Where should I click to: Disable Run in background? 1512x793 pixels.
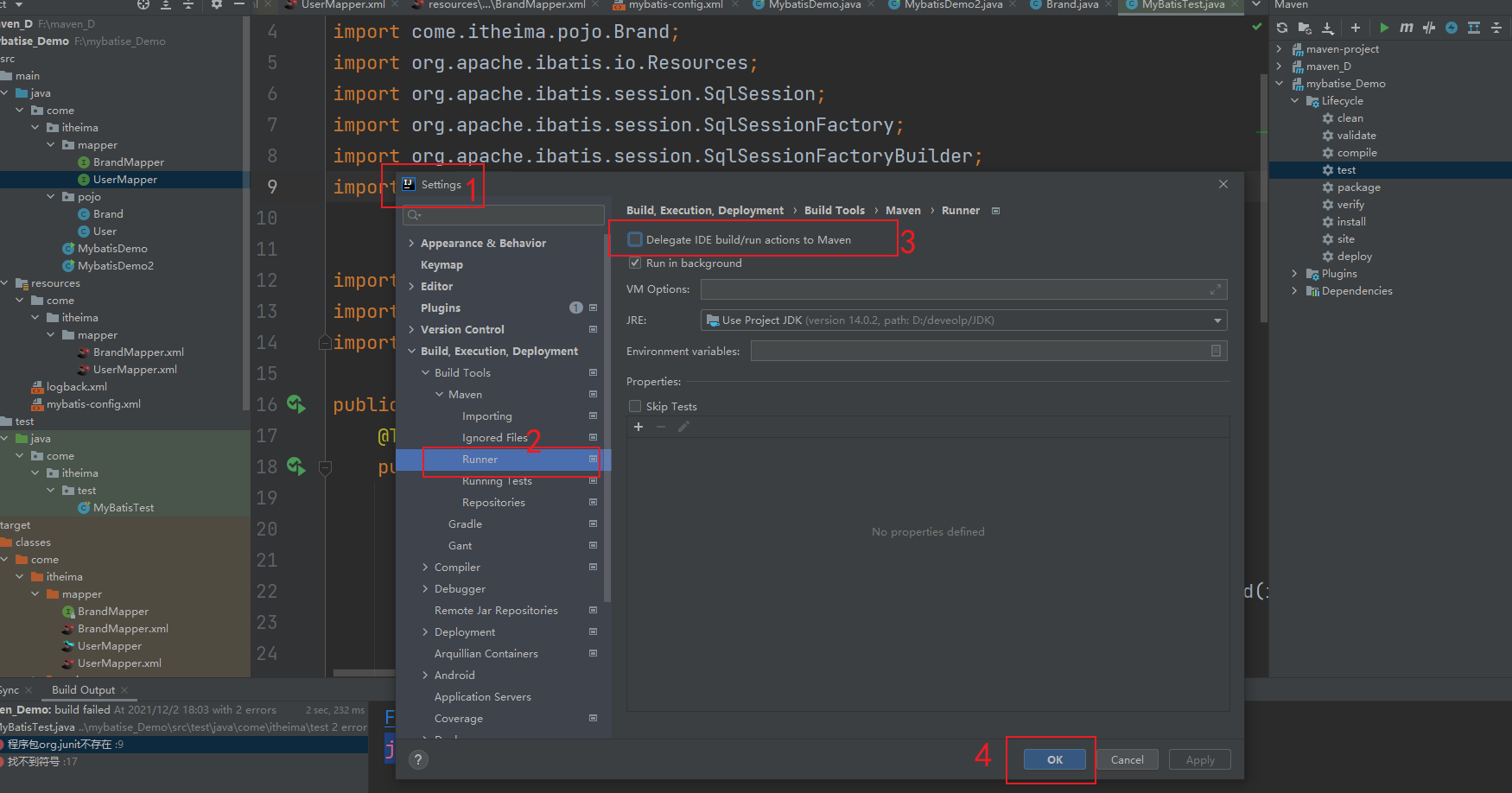(x=635, y=263)
